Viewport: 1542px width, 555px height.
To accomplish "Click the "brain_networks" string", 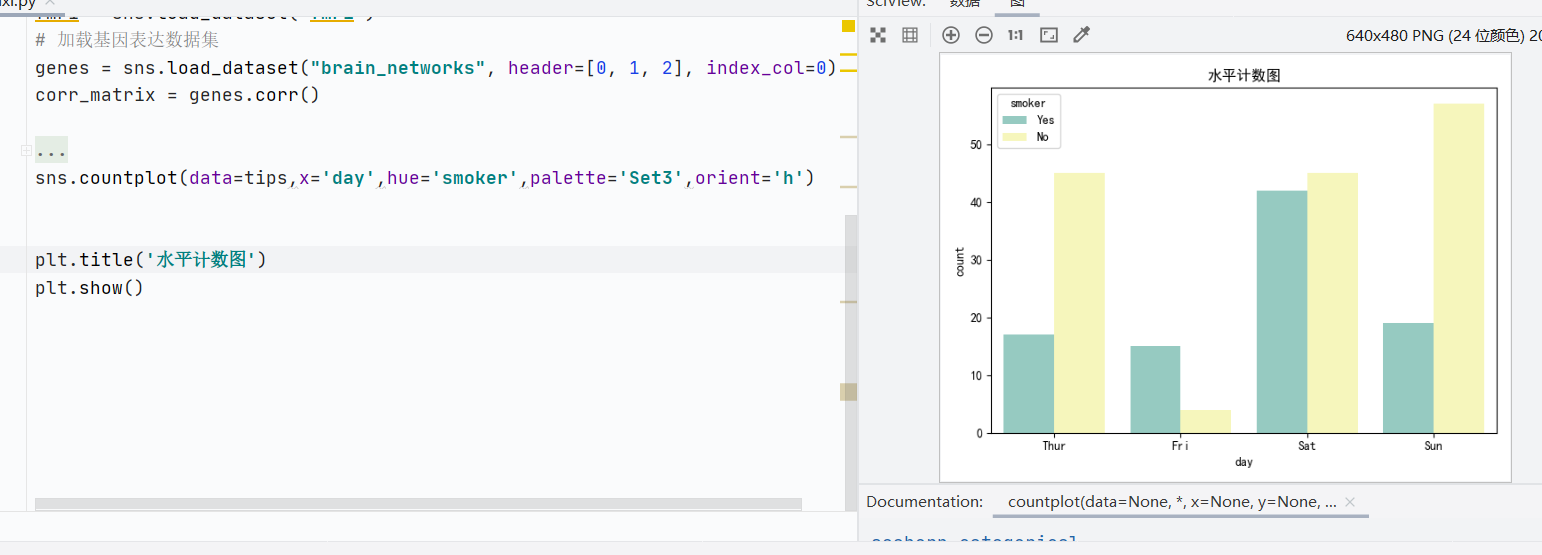I will click(398, 69).
